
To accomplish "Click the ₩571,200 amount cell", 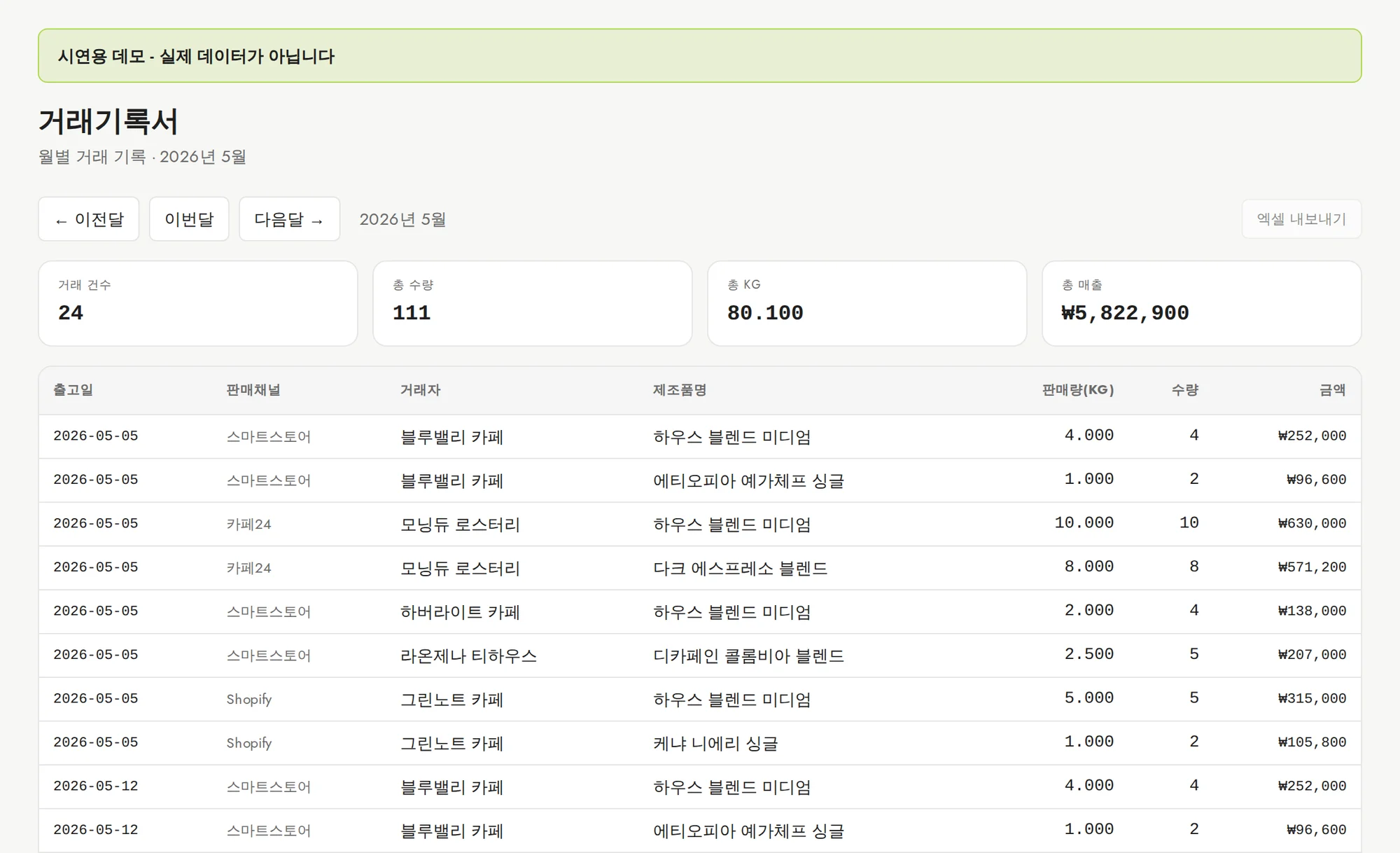I will click(x=1312, y=567).
